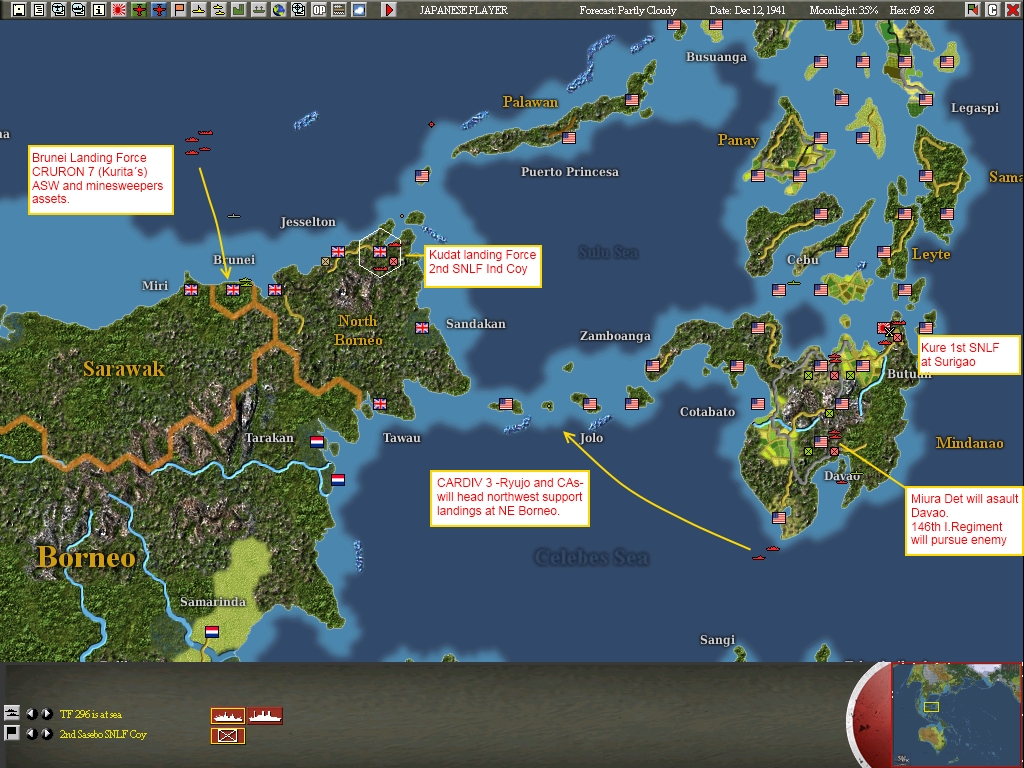Select the British flag base at Brunei
The height and width of the screenshot is (768, 1024).
(x=233, y=289)
